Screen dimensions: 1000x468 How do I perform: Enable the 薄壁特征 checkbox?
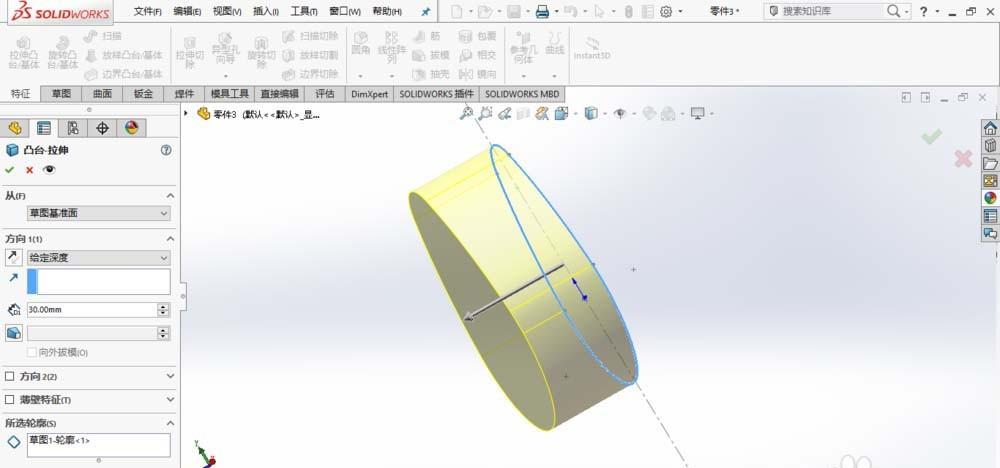[10, 400]
